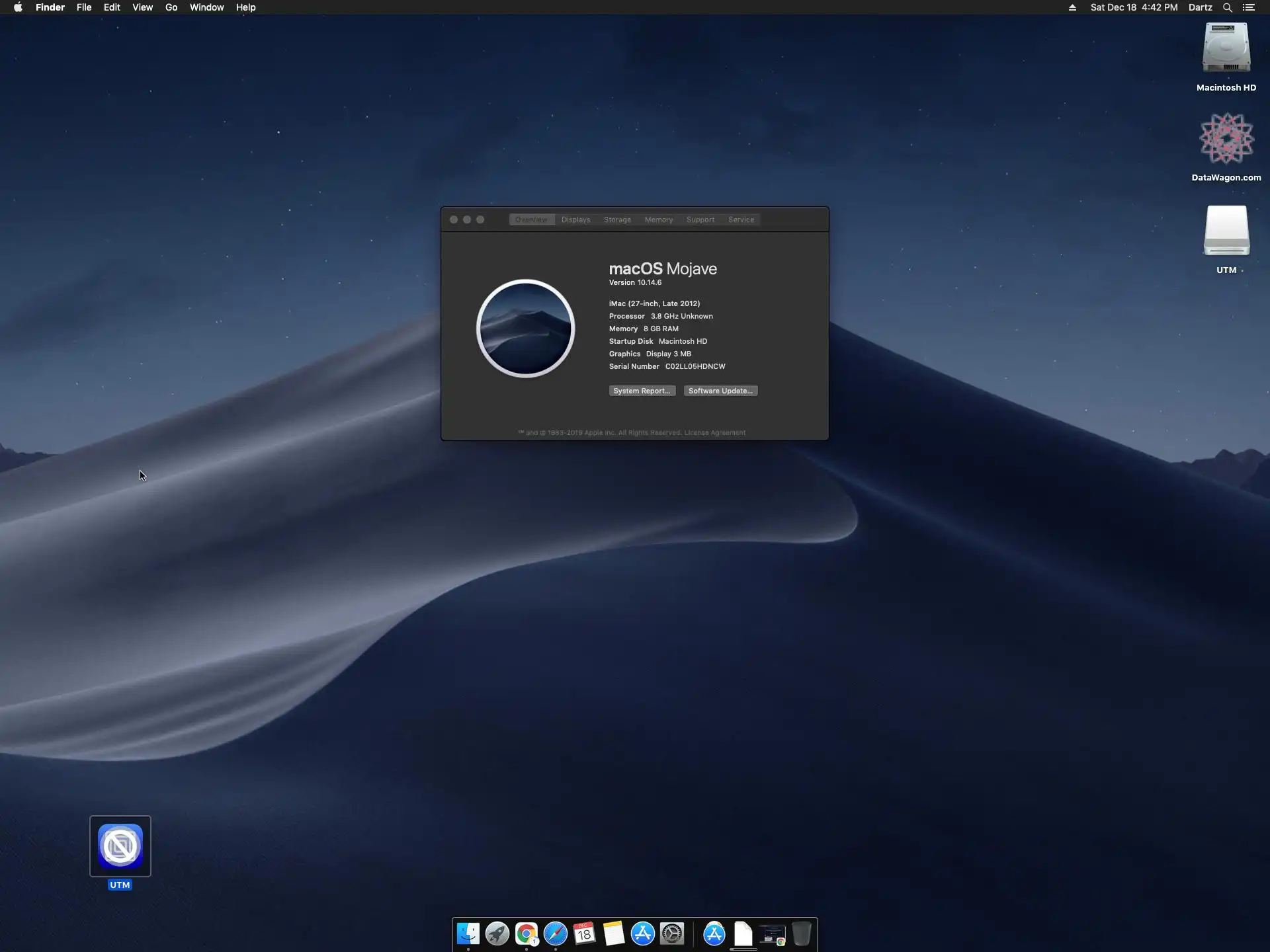Open the Trash in the dock
1270x952 pixels.
coord(801,933)
